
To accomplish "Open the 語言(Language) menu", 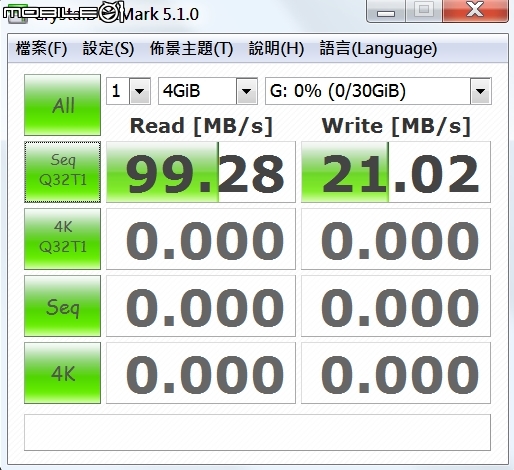I will pyautogui.click(x=378, y=48).
